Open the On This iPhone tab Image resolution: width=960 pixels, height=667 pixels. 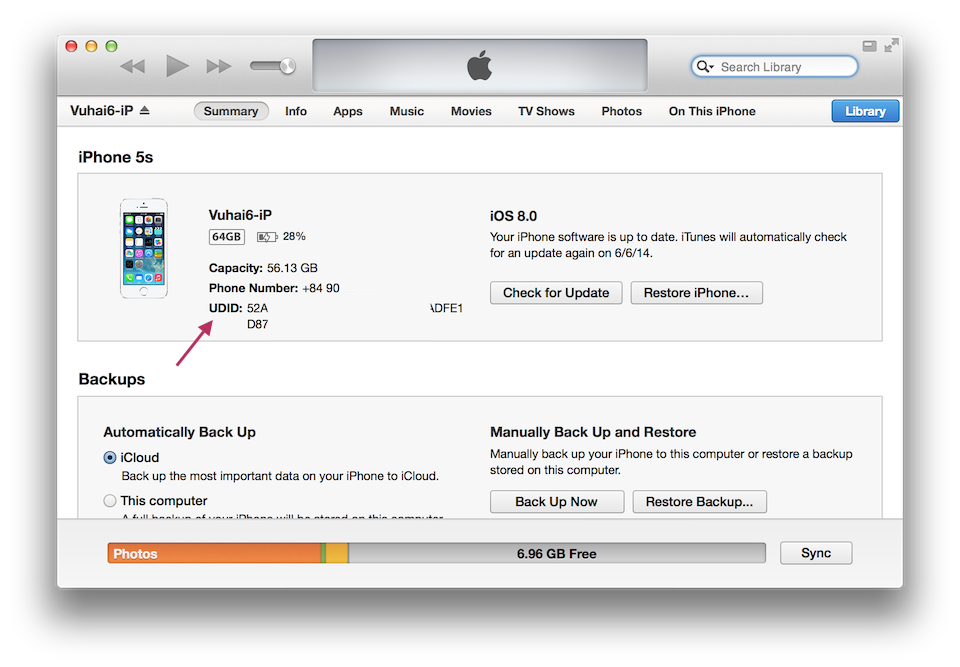pos(712,111)
